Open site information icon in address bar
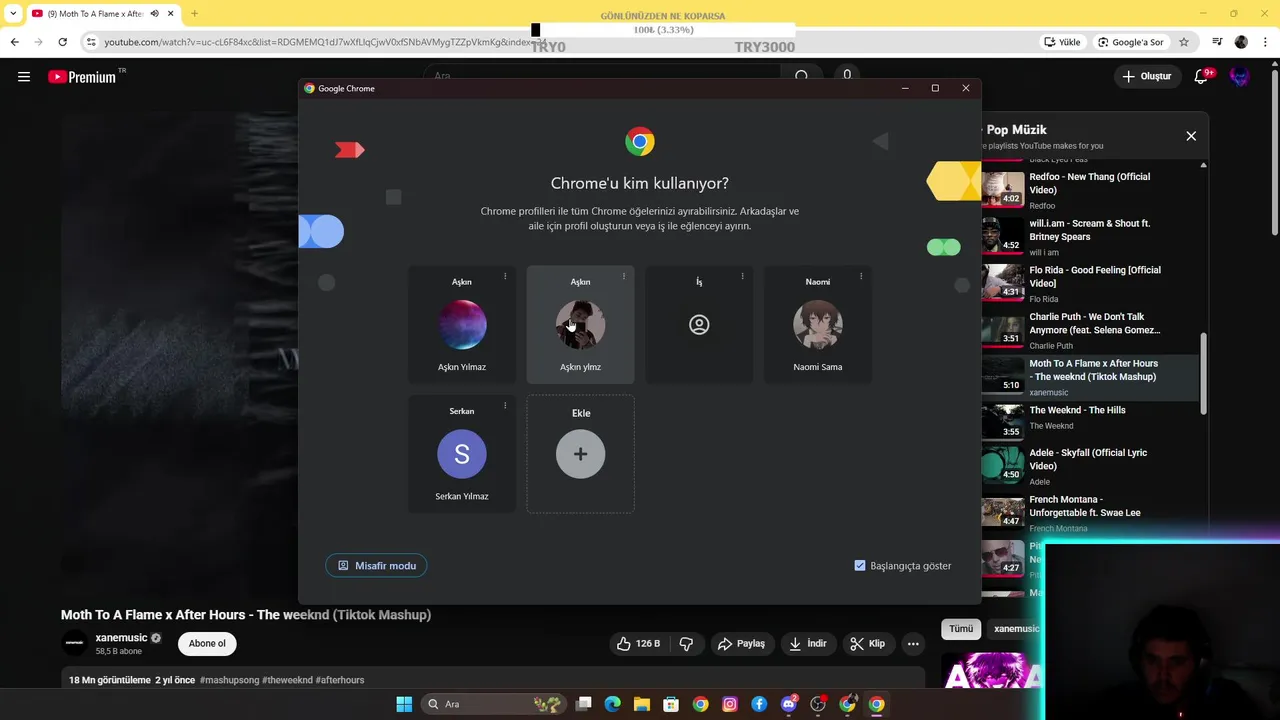This screenshot has width=1280, height=720. [91, 42]
